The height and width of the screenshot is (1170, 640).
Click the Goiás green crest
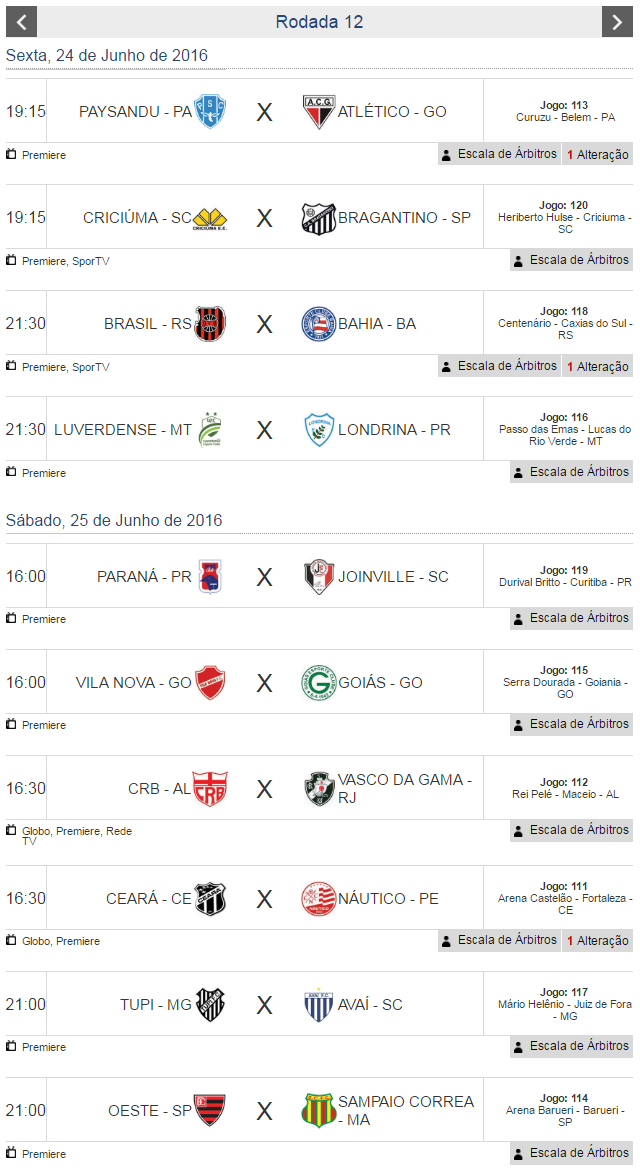click(x=319, y=683)
